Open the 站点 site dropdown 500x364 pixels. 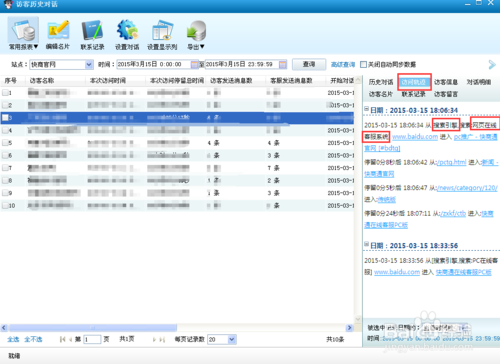point(89,64)
